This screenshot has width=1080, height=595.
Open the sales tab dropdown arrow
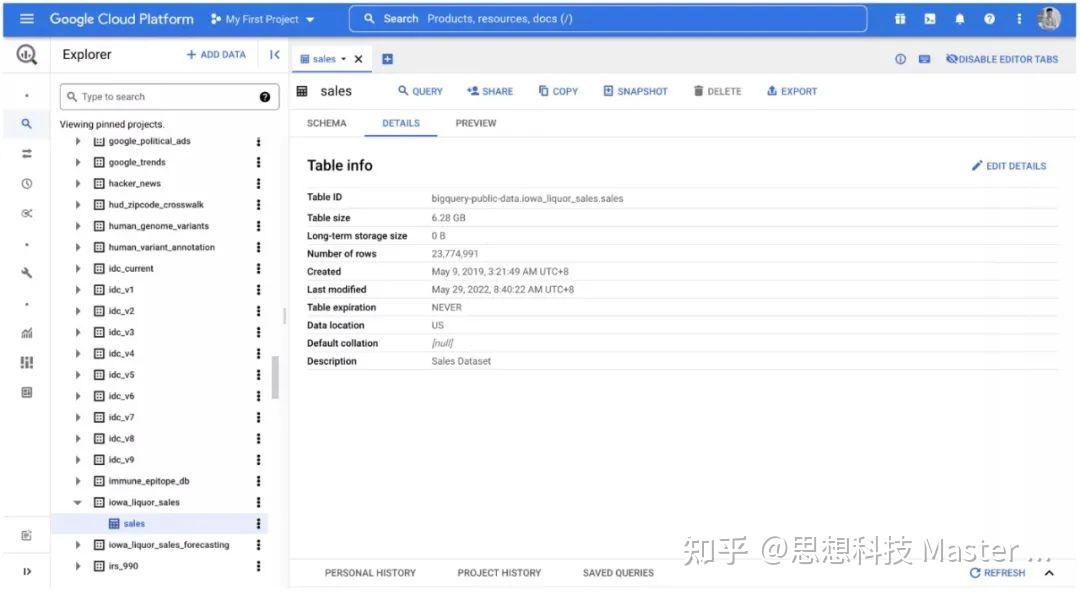(x=343, y=59)
